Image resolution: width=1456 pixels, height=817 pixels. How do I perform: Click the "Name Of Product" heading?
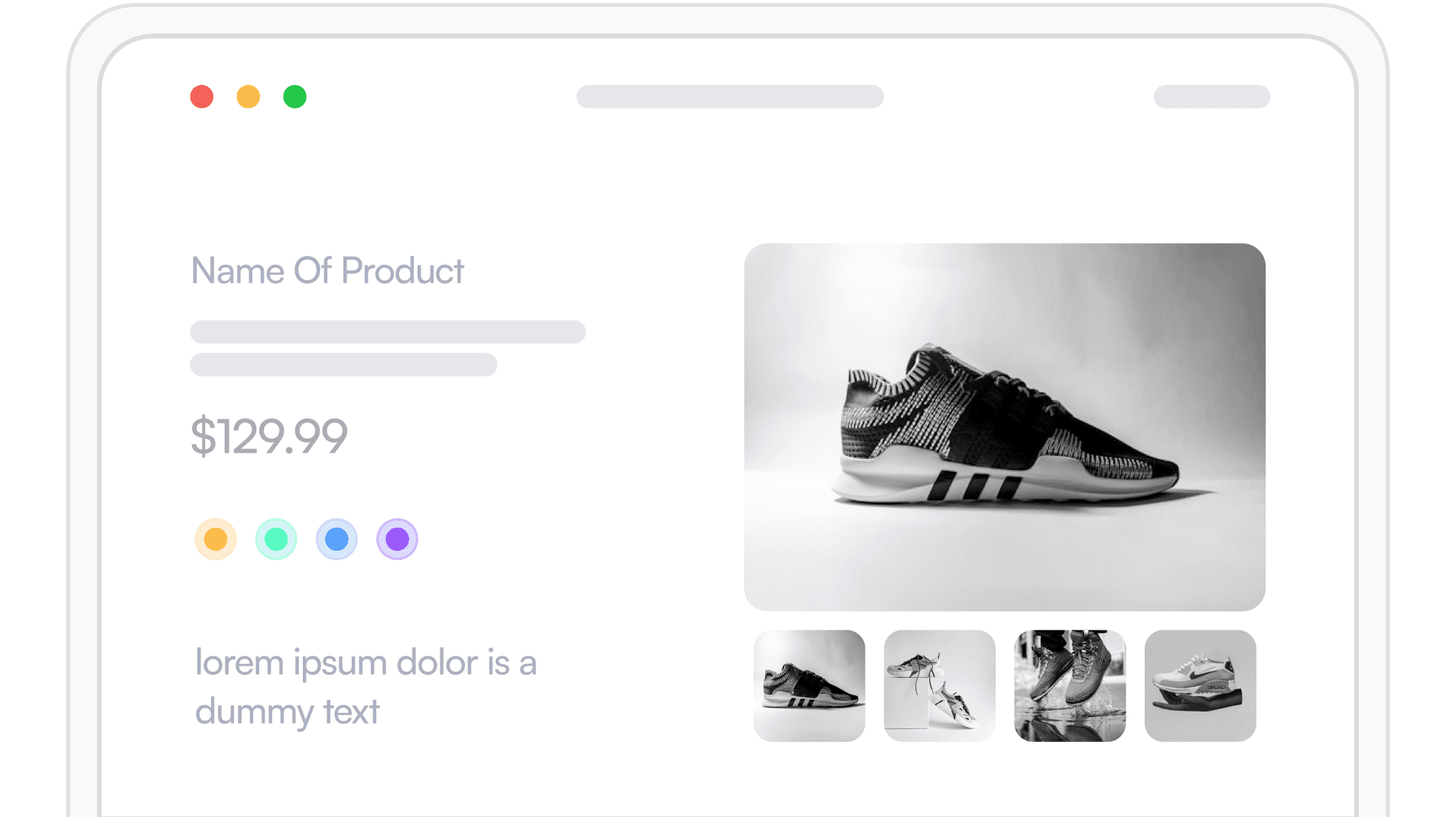pyautogui.click(x=327, y=271)
